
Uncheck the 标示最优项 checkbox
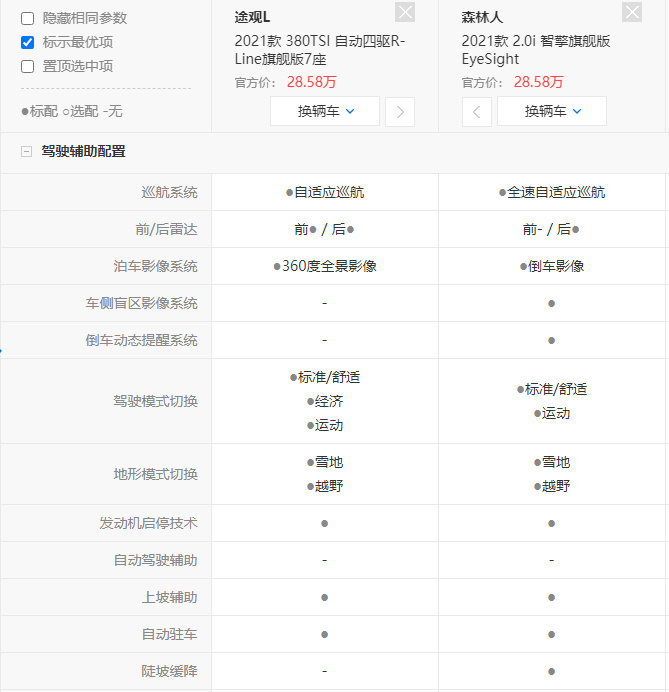pos(27,42)
